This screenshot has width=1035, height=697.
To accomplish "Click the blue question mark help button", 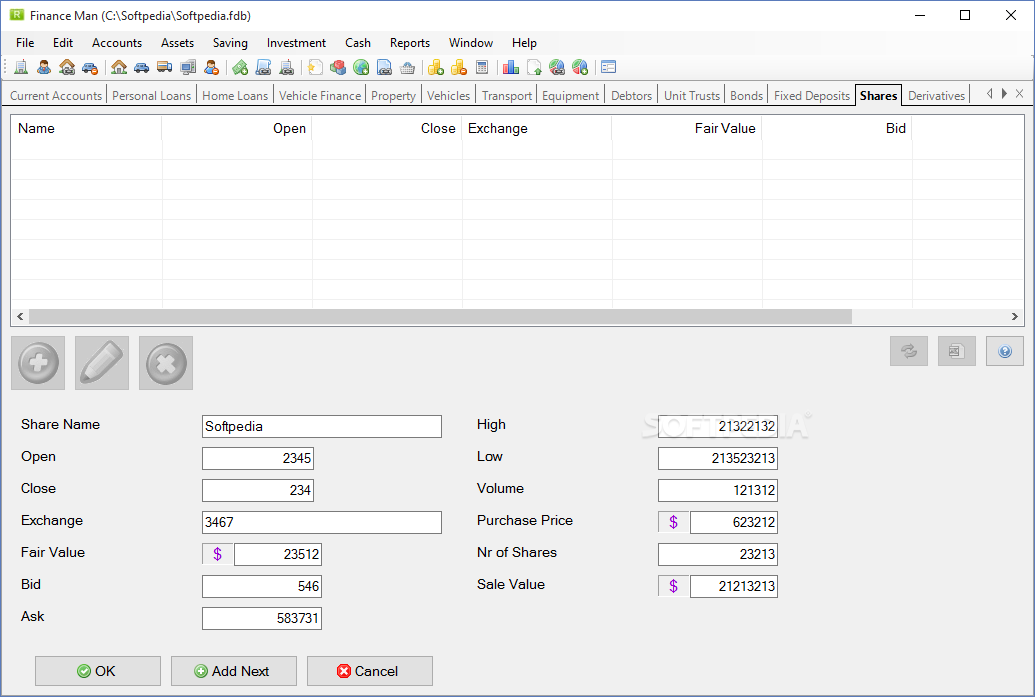I will click(1005, 351).
